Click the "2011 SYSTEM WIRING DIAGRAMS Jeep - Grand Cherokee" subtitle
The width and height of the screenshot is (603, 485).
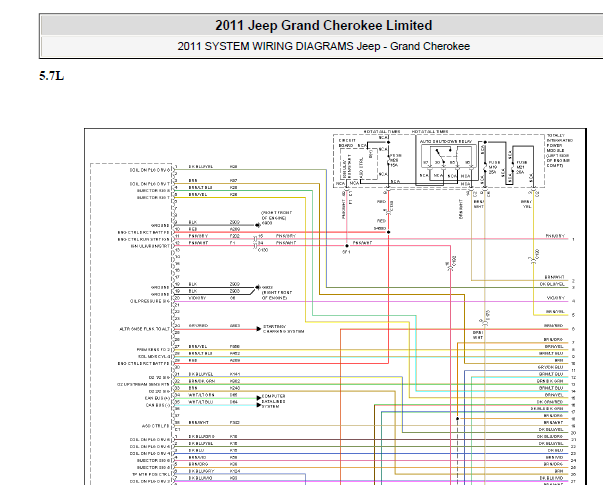(x=323, y=46)
